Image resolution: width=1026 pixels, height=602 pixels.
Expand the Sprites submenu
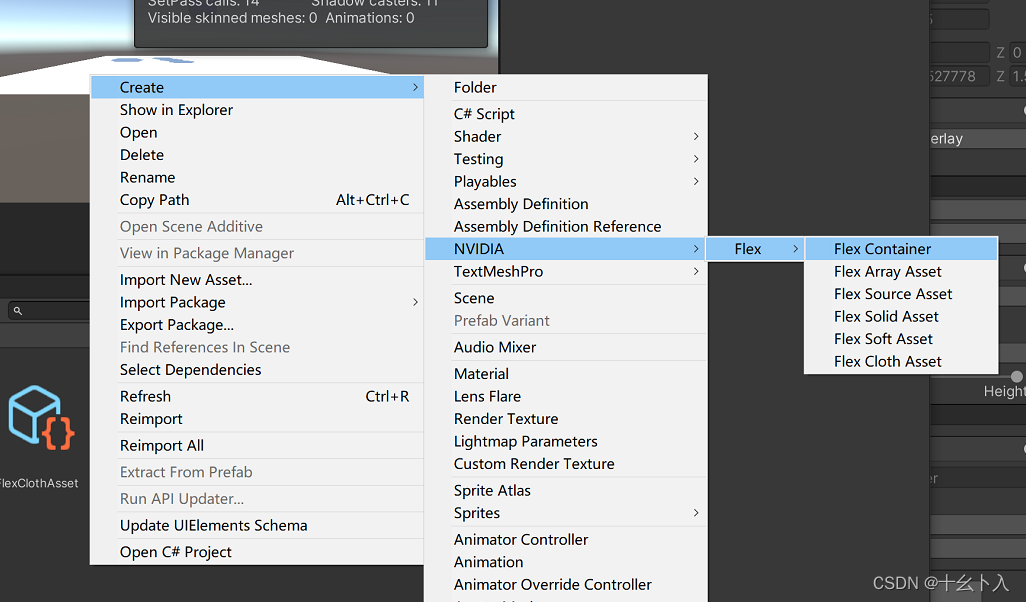point(477,512)
